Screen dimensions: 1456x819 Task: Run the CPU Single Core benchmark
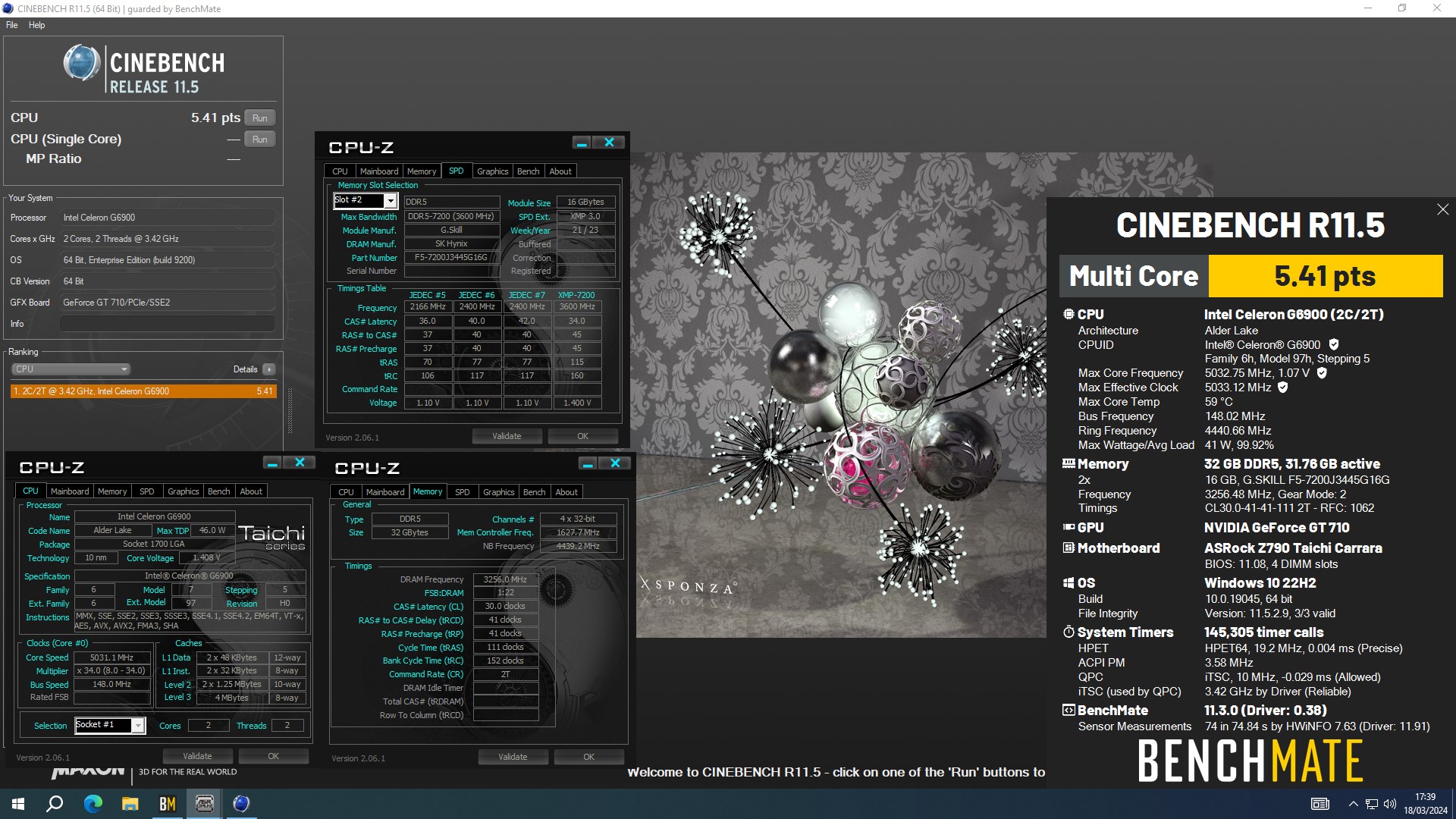(259, 140)
